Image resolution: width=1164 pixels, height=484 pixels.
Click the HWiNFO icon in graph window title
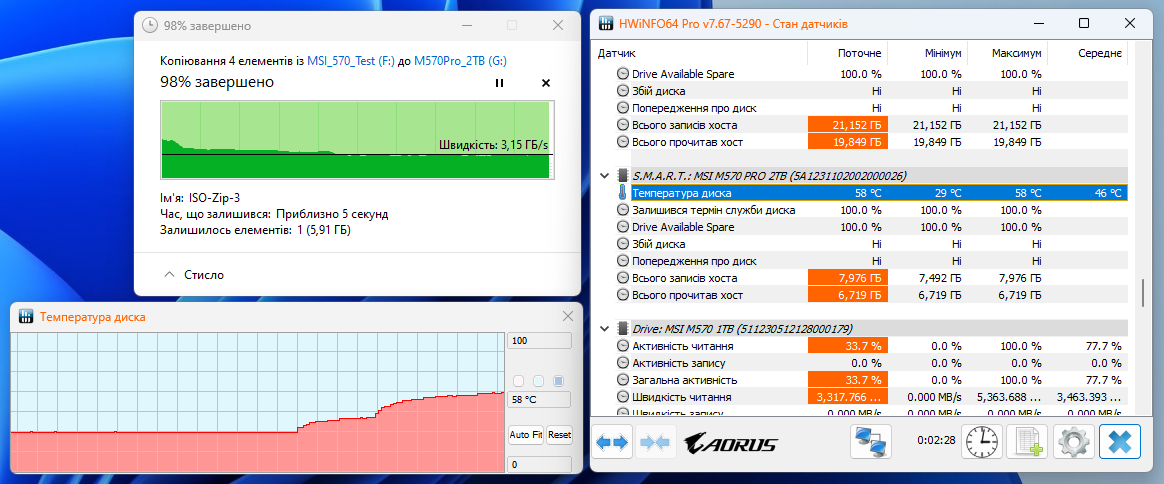tap(26, 316)
